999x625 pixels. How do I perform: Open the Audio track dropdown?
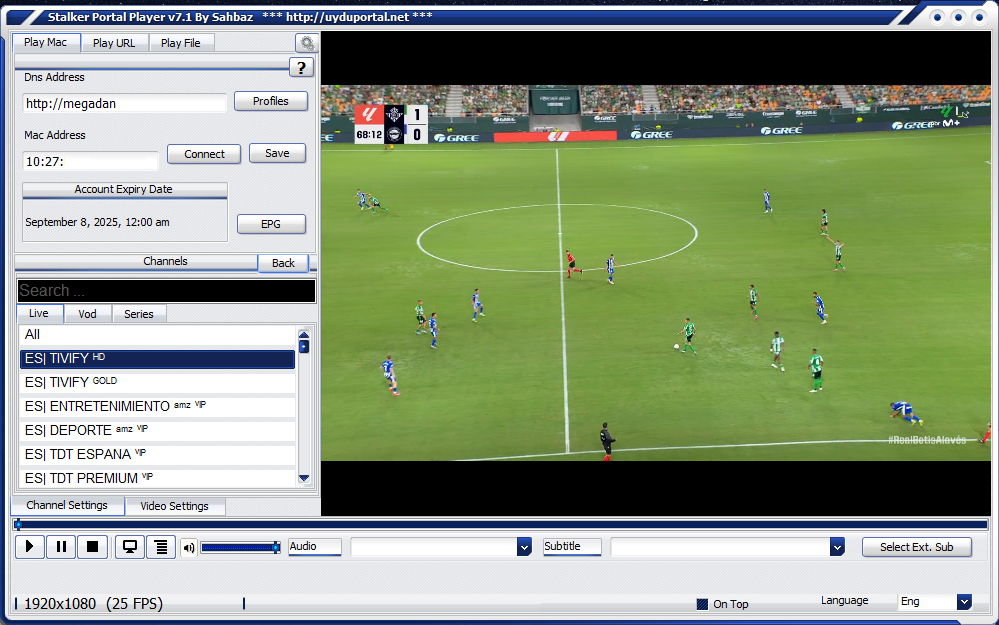(524, 547)
